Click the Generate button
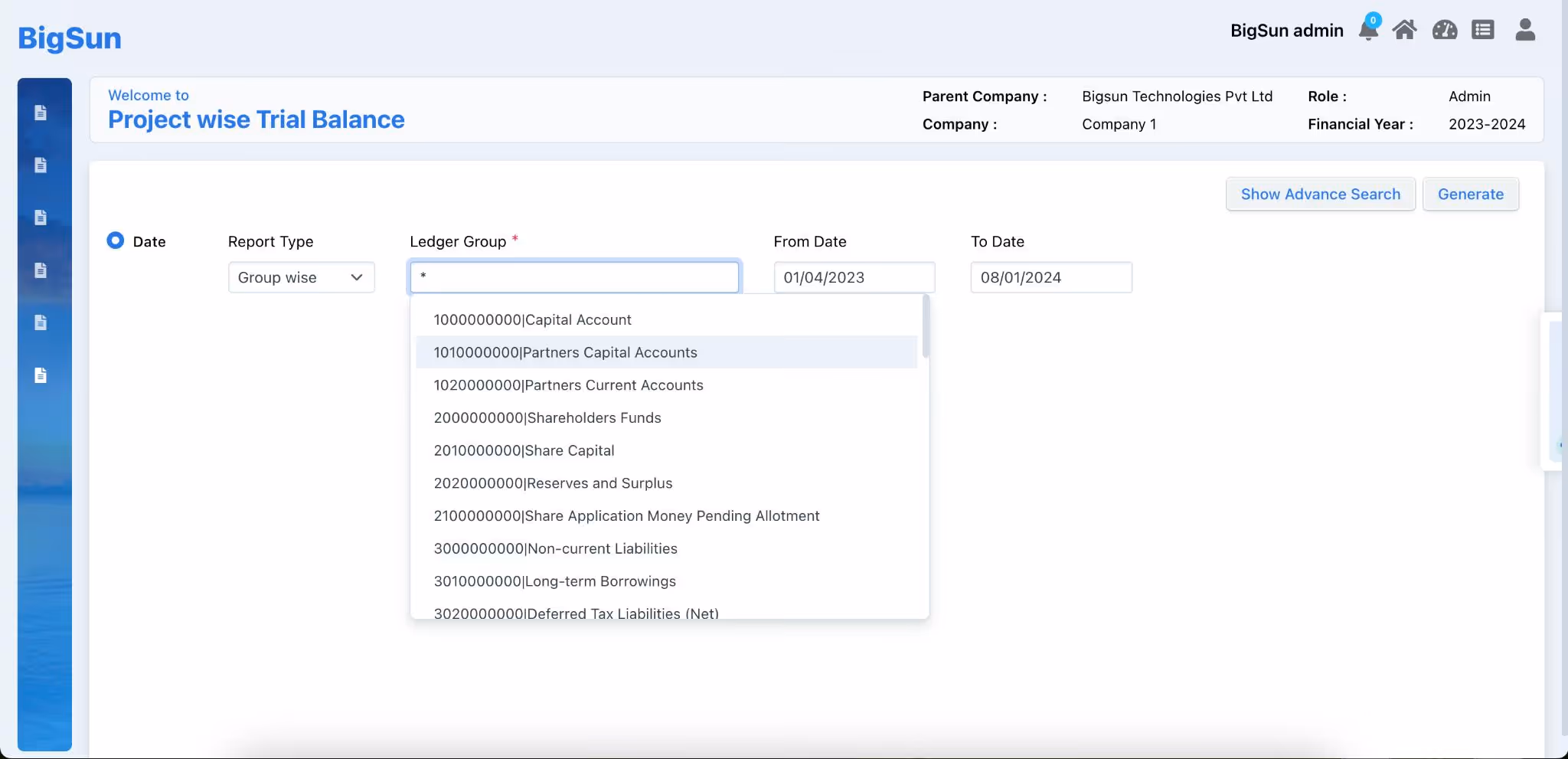Viewport: 1568px width, 759px height. tap(1471, 194)
